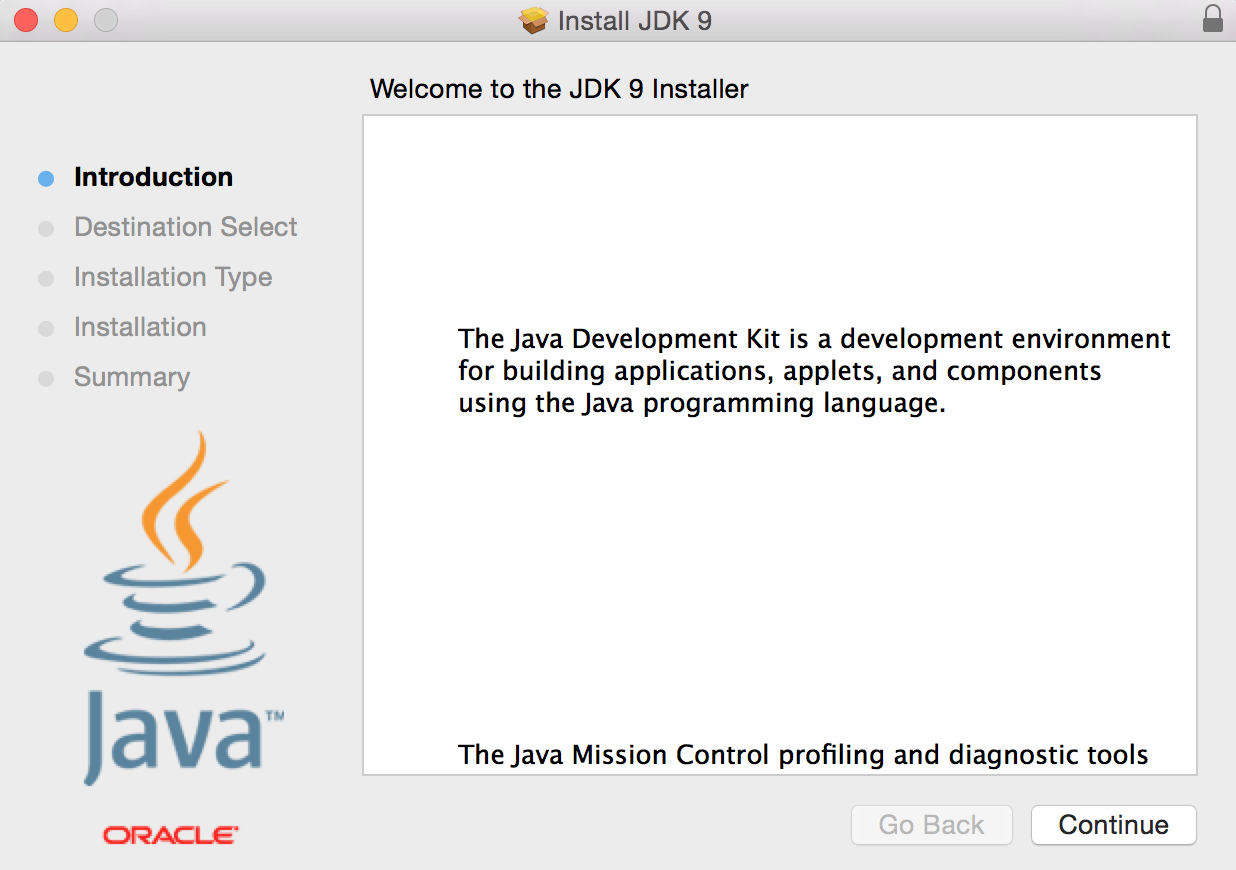Image resolution: width=1236 pixels, height=870 pixels.
Task: Close the installer with the red button
Action: (x=26, y=20)
